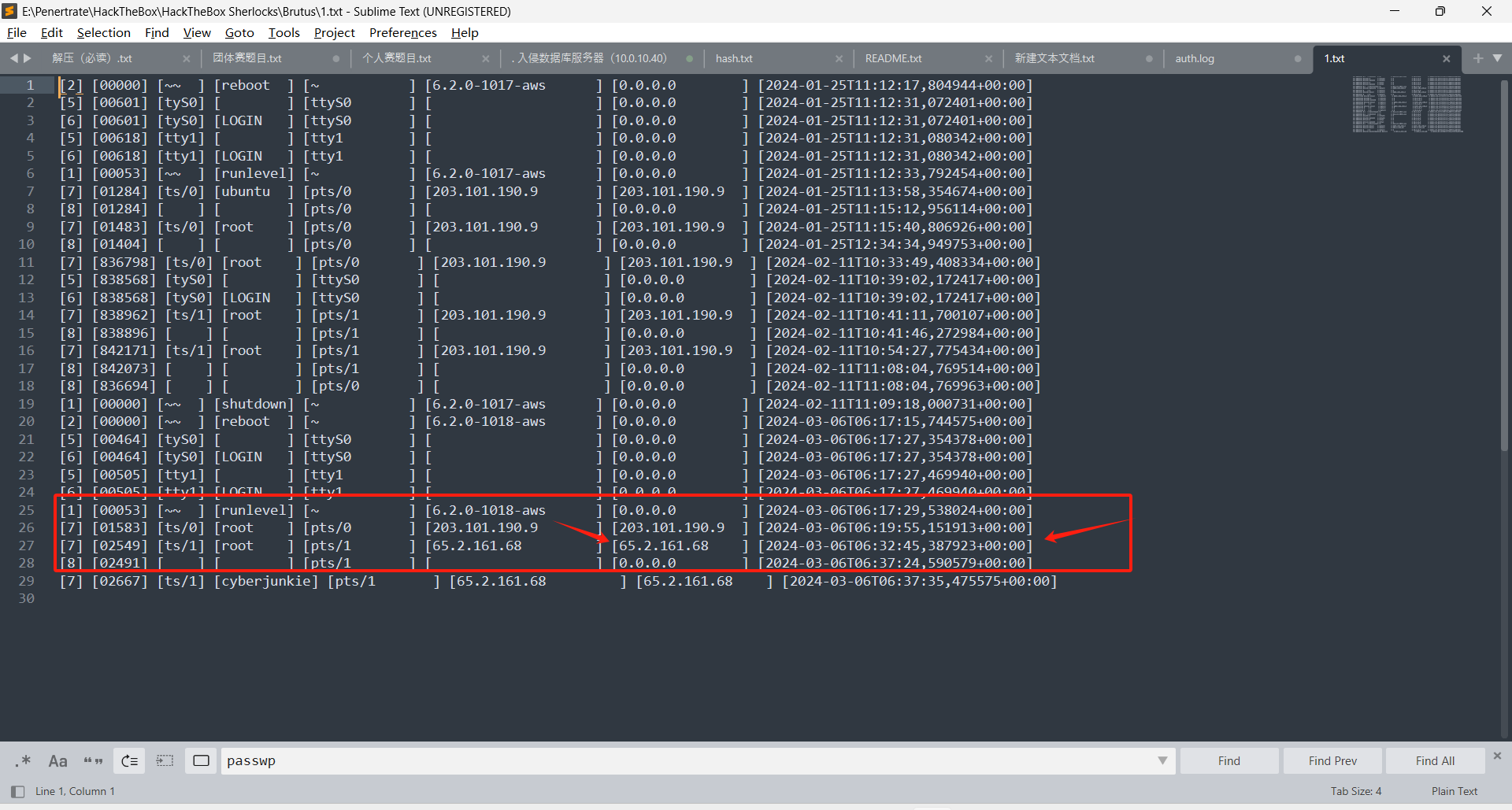1512x810 pixels.
Task: Toggle whole word matching option
Action: 93,760
